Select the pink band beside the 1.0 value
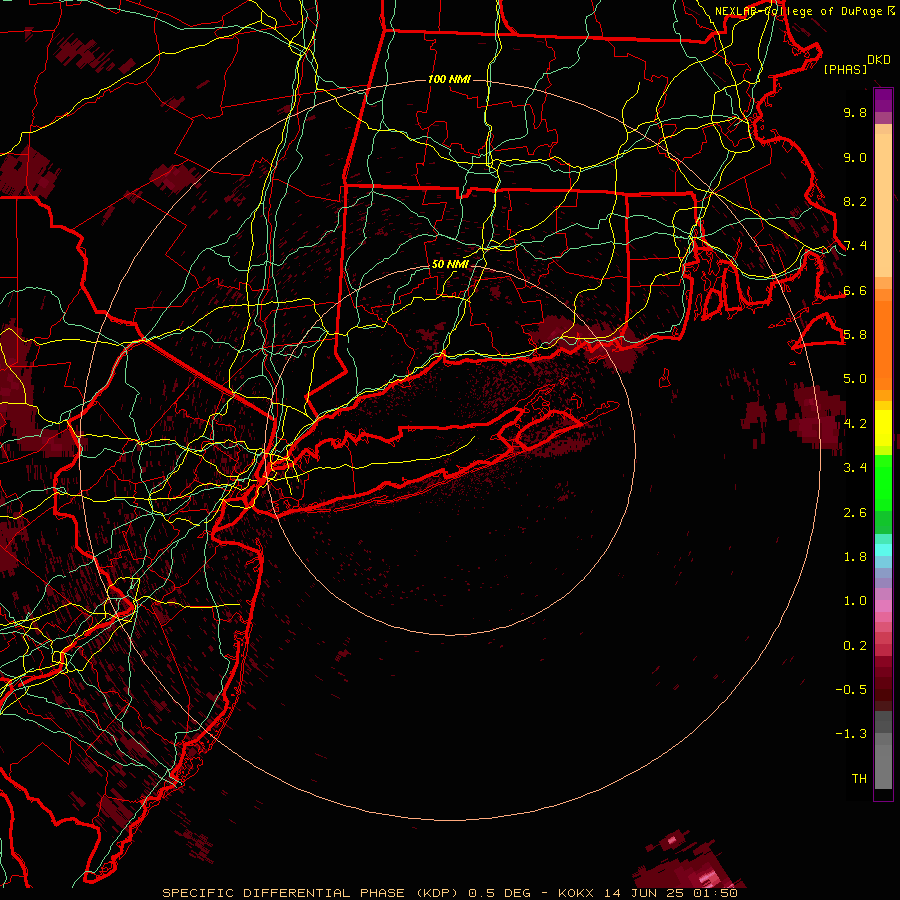Viewport: 900px width, 900px height. pos(883,604)
